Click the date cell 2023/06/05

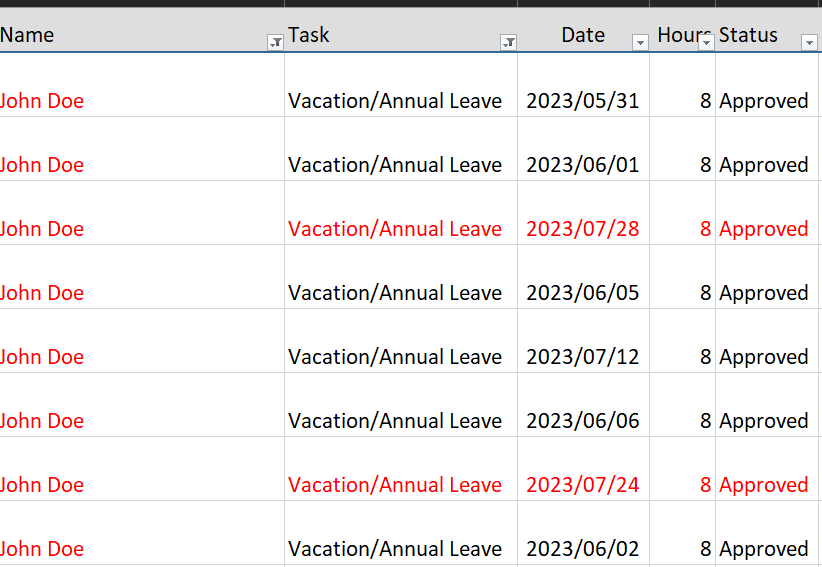(582, 293)
